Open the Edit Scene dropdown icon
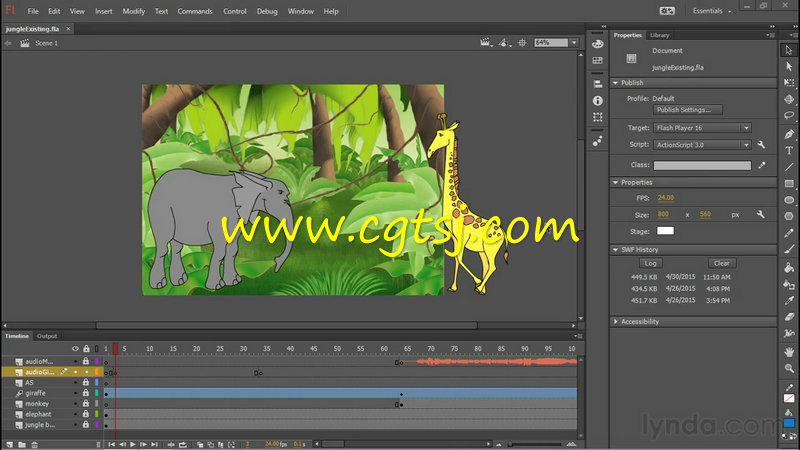The width and height of the screenshot is (800, 450). (x=486, y=43)
